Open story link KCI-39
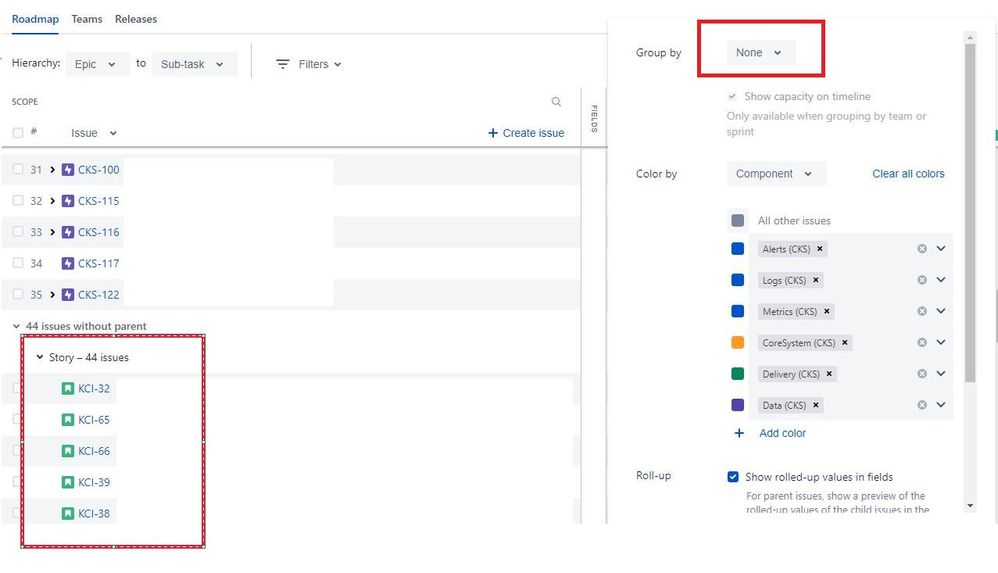The image size is (998, 573). point(94,482)
